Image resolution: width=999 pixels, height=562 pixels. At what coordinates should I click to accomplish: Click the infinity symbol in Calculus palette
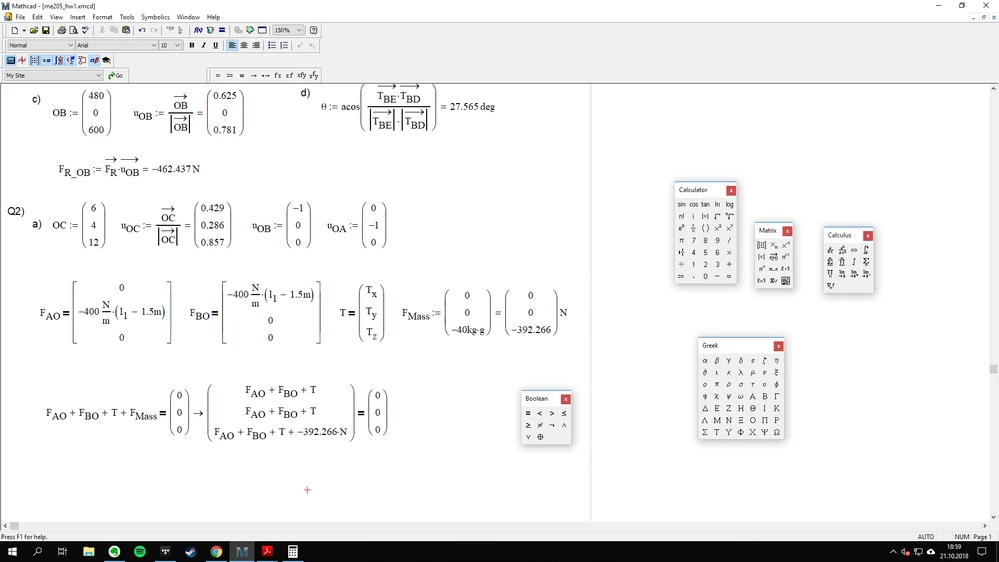click(x=854, y=250)
